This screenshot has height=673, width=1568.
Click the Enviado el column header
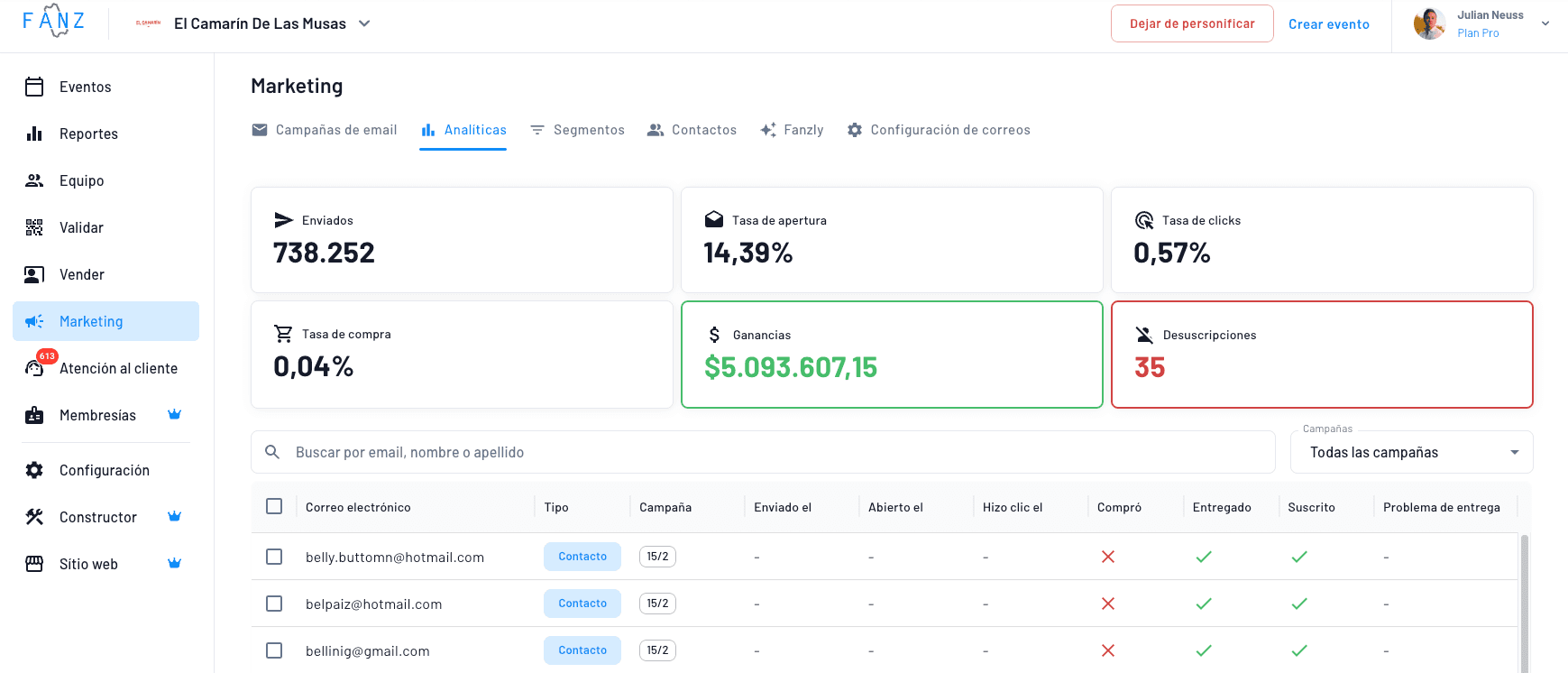point(783,507)
